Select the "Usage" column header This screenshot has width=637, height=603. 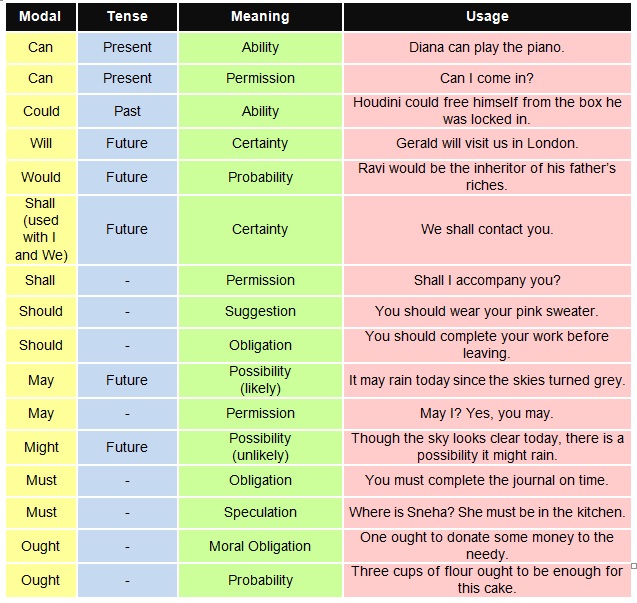(487, 17)
